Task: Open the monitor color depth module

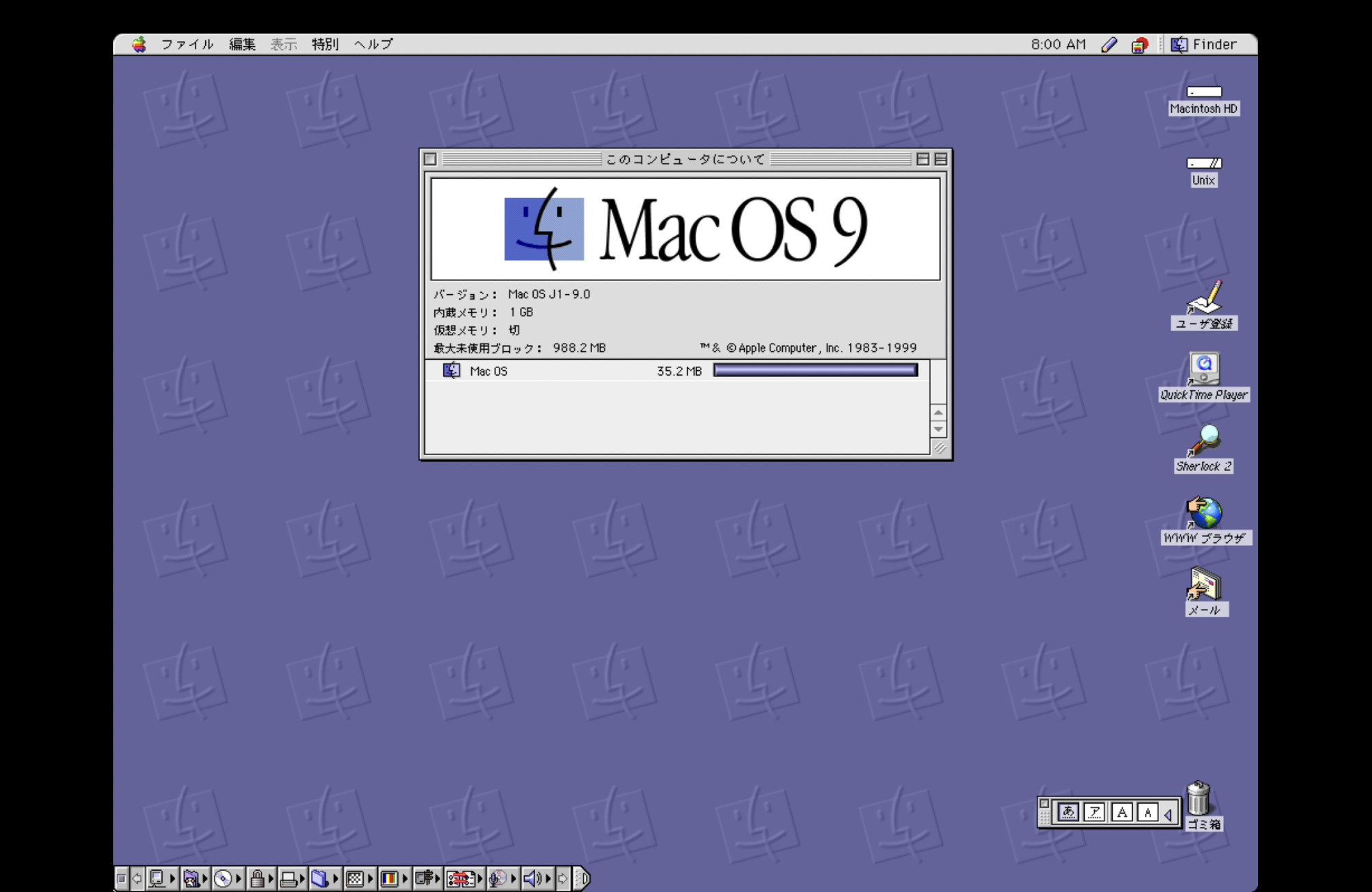Action: (394, 878)
